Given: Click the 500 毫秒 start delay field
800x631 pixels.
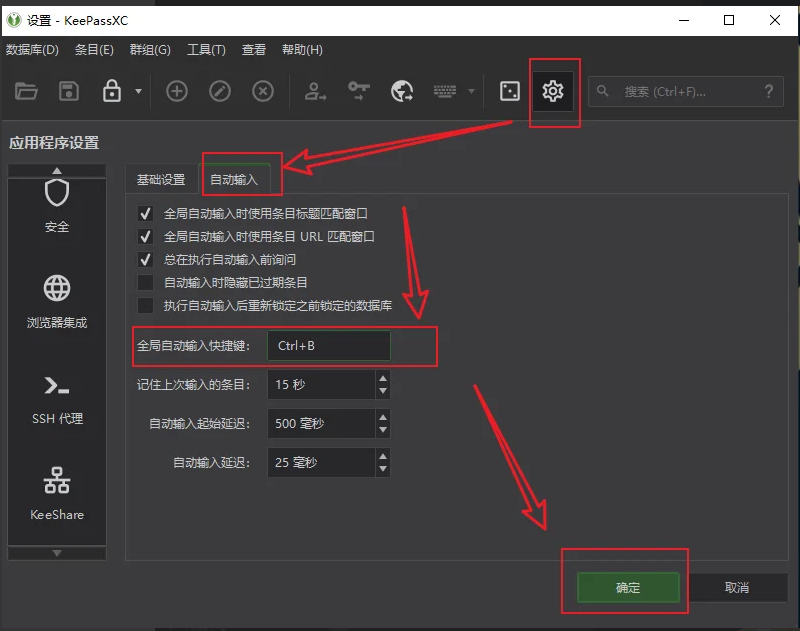Looking at the screenshot, I should click(x=321, y=423).
